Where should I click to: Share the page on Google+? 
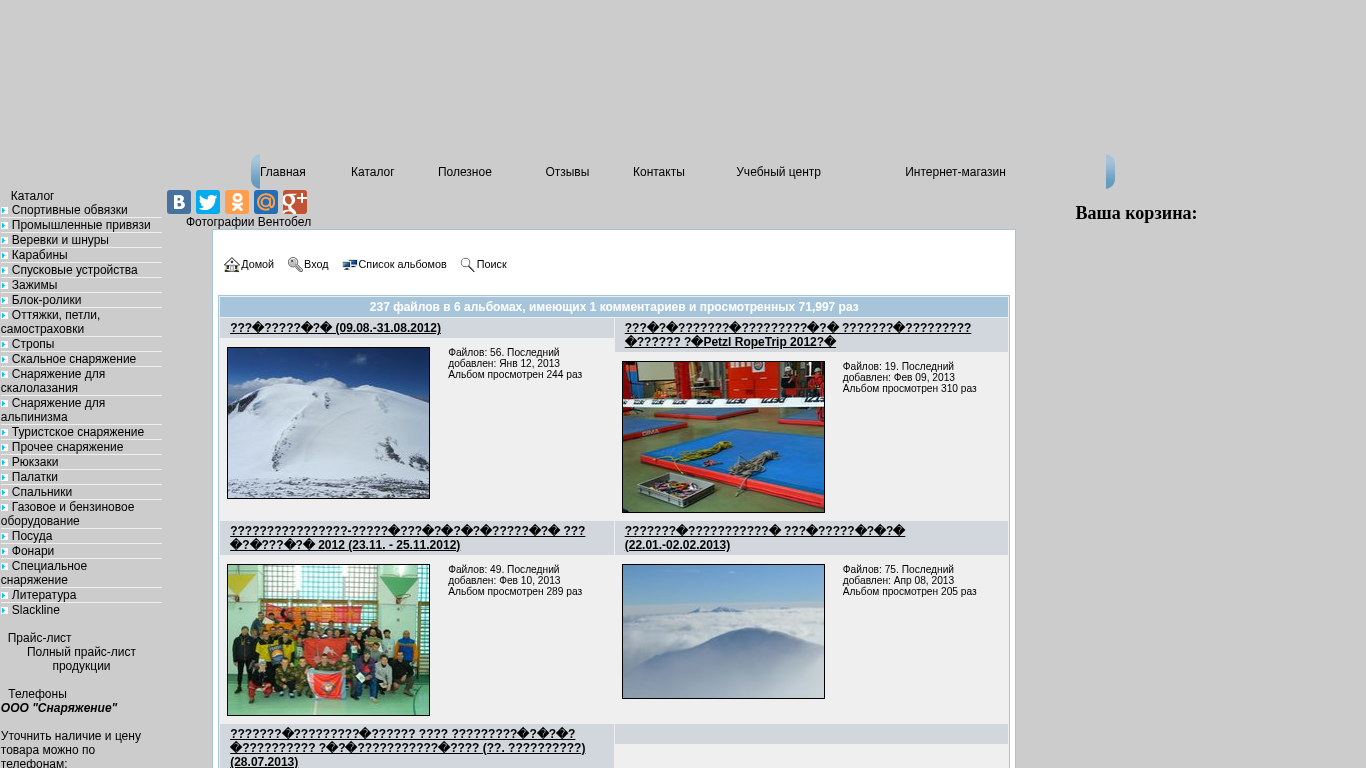point(295,202)
